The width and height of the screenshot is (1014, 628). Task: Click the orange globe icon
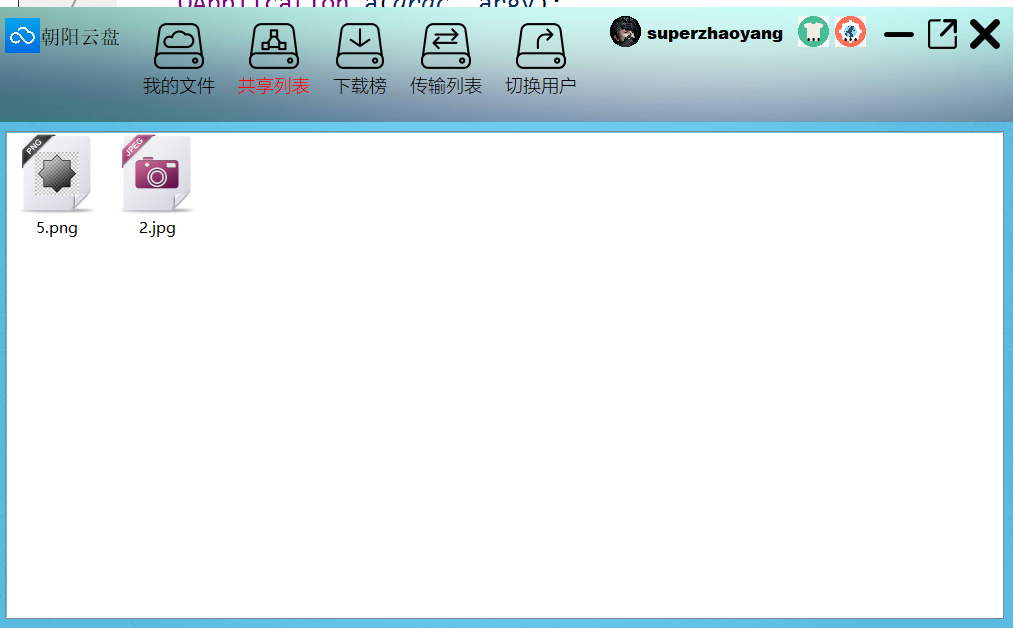click(x=850, y=32)
